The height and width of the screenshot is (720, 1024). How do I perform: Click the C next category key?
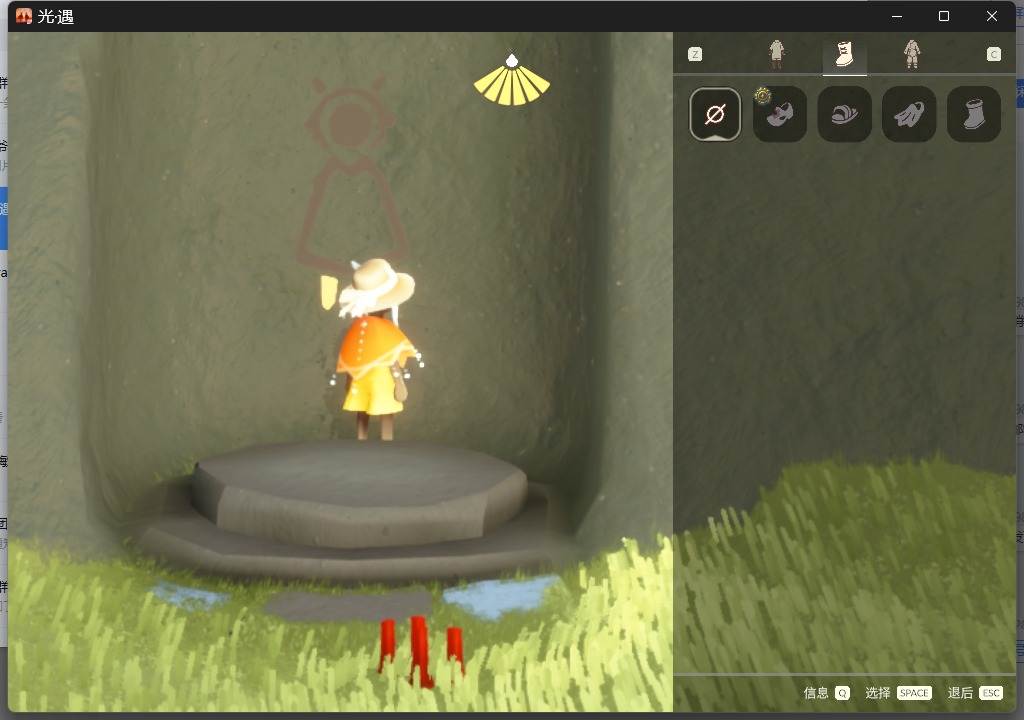pyautogui.click(x=993, y=54)
